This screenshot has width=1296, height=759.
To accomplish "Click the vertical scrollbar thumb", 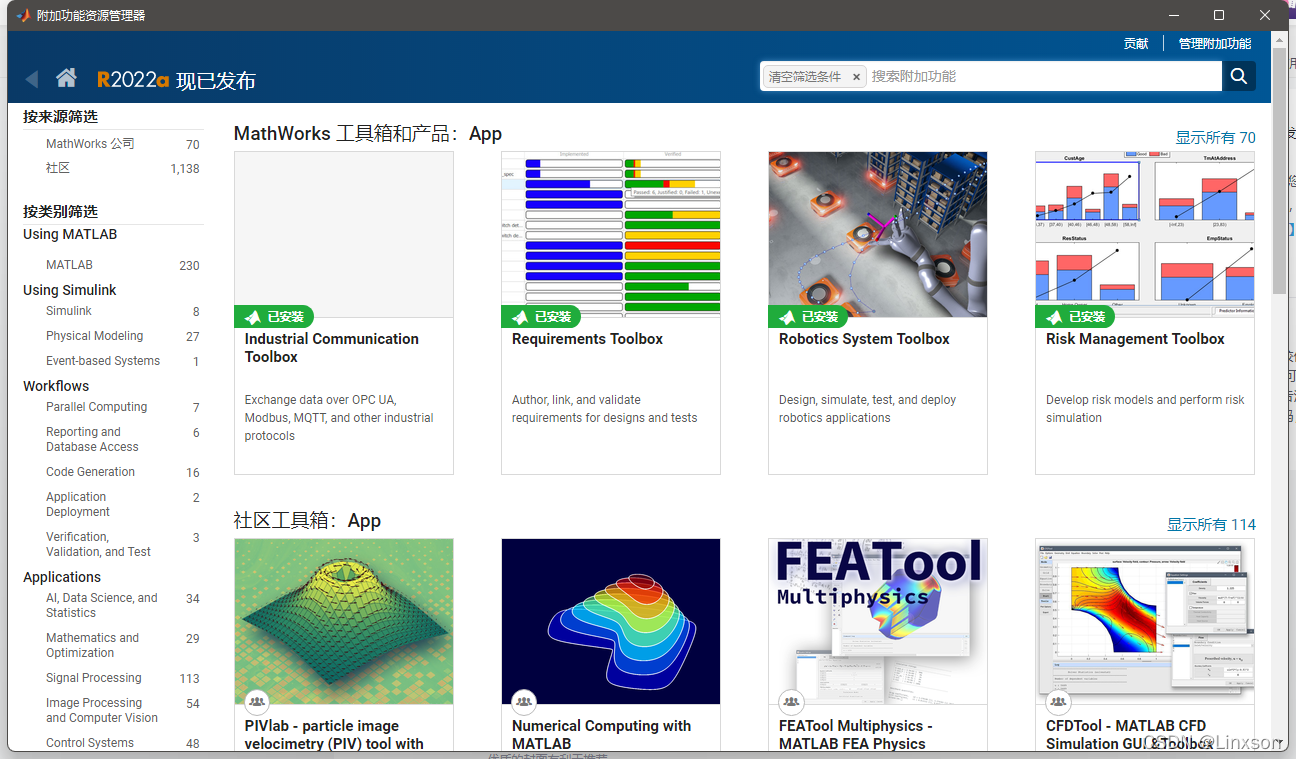I will tap(1279, 170).
